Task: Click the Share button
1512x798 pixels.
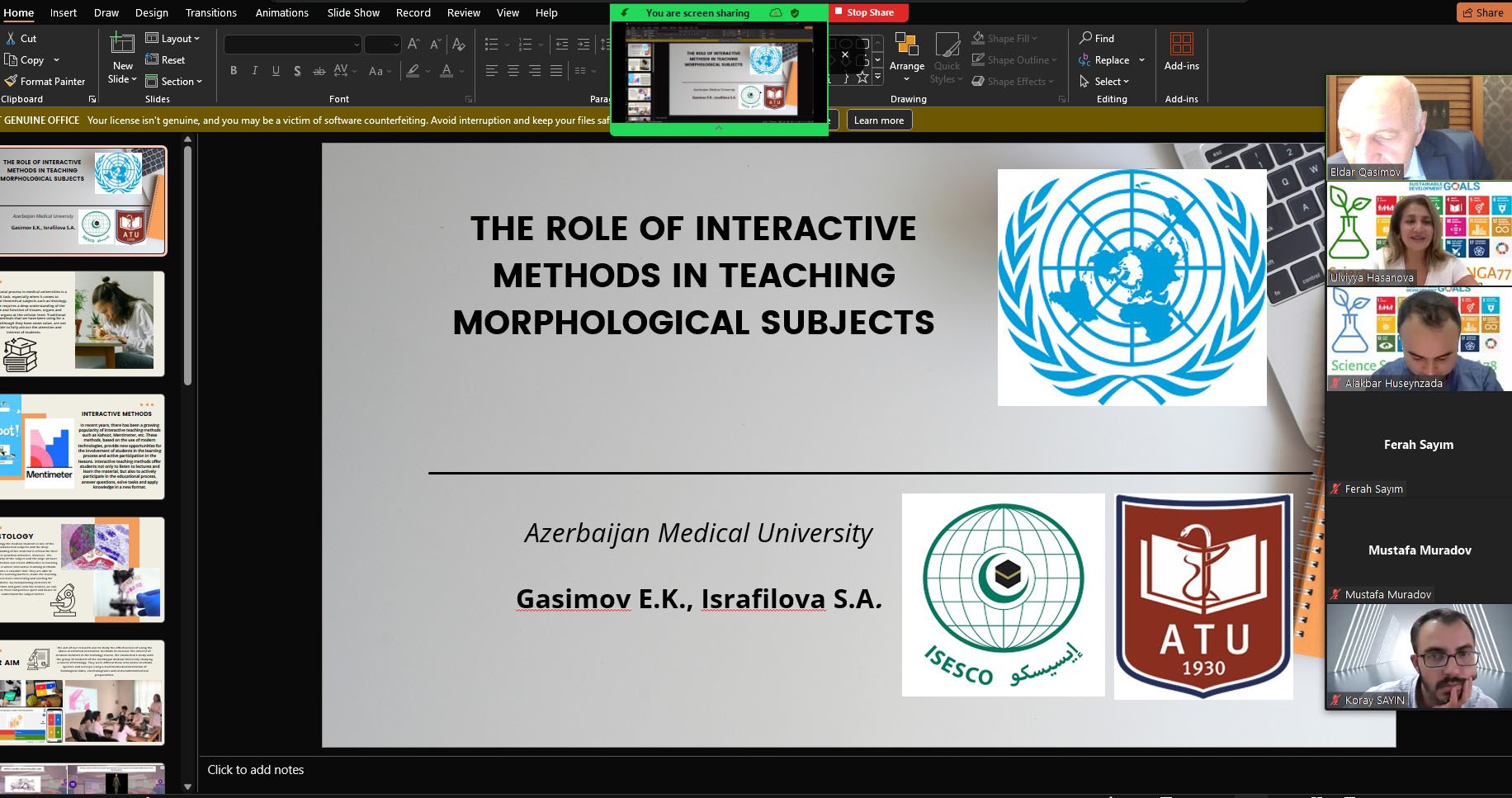Action: (1483, 12)
